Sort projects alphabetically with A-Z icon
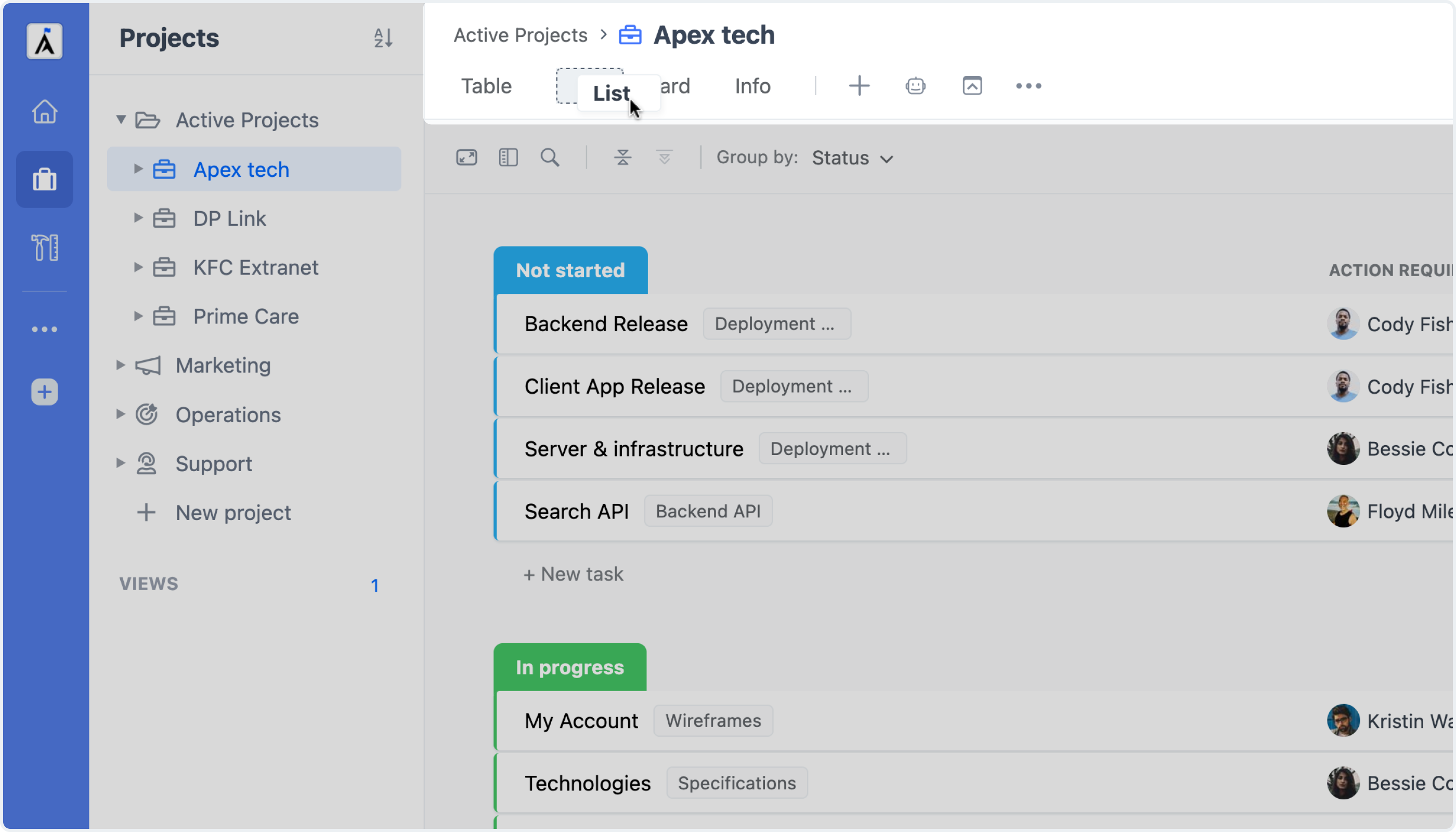The height and width of the screenshot is (832, 1456). pos(383,38)
